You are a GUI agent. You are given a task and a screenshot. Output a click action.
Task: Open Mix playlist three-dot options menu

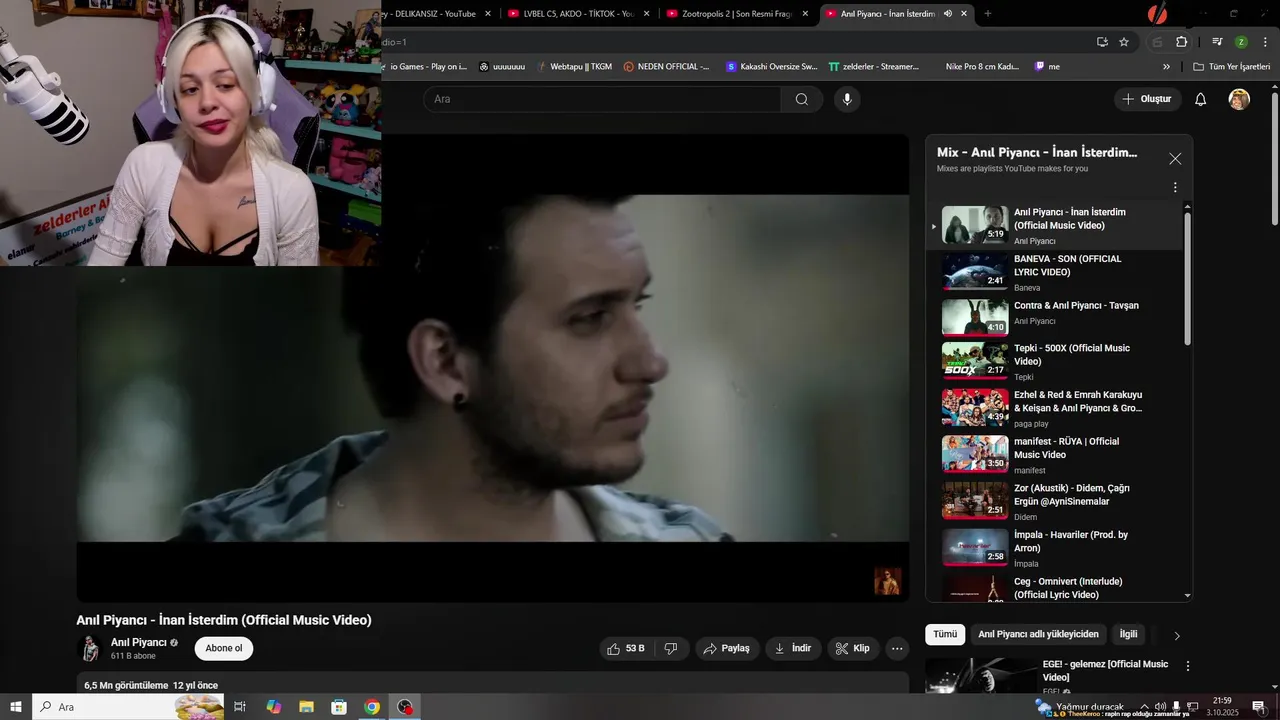1175,187
